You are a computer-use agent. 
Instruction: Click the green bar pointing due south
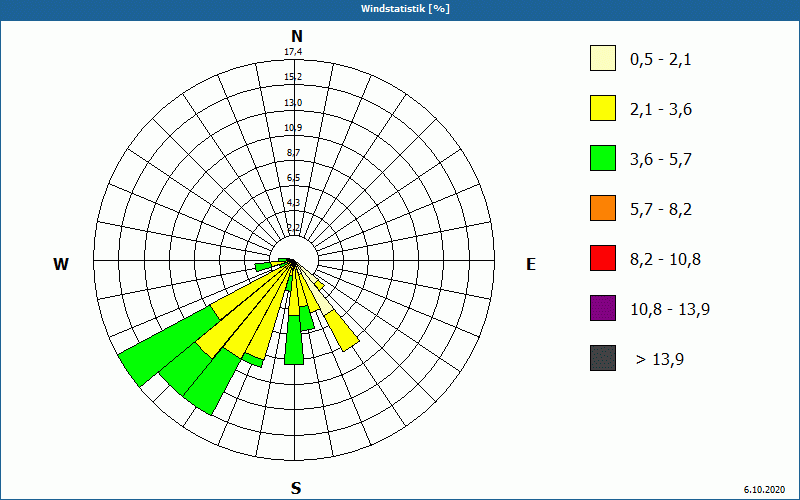click(x=294, y=339)
